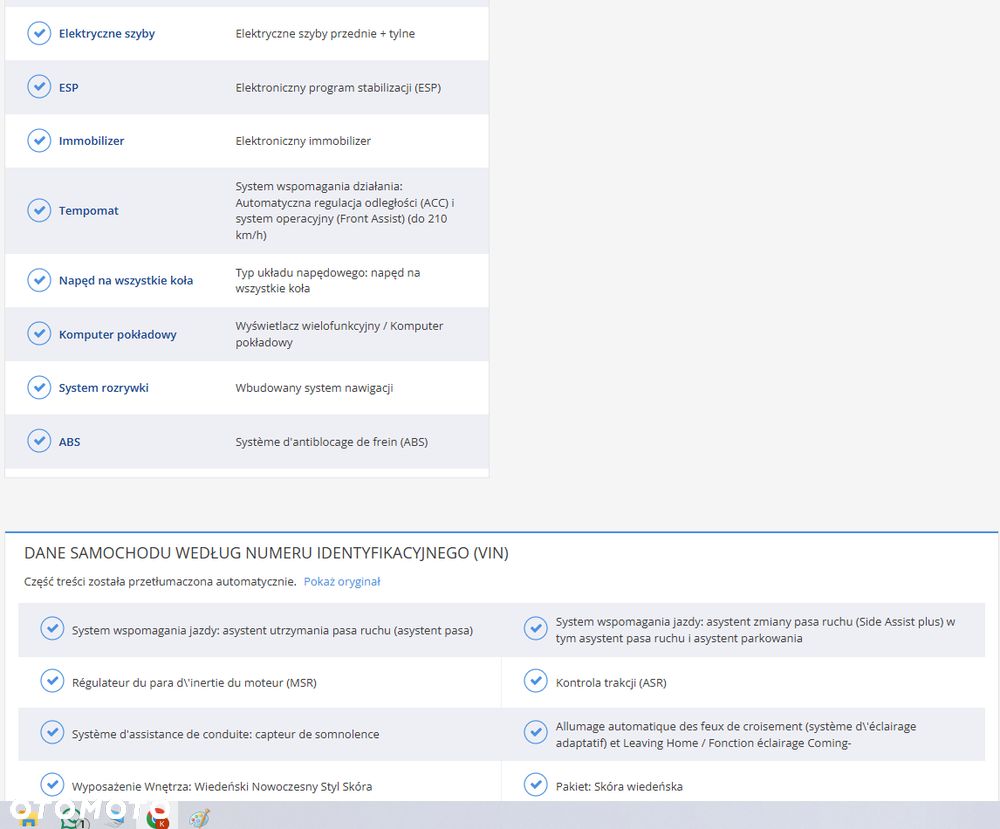Screen dimensions: 1000x829
Task: Click the System rozrywki checkmark icon
Action: pos(39,387)
